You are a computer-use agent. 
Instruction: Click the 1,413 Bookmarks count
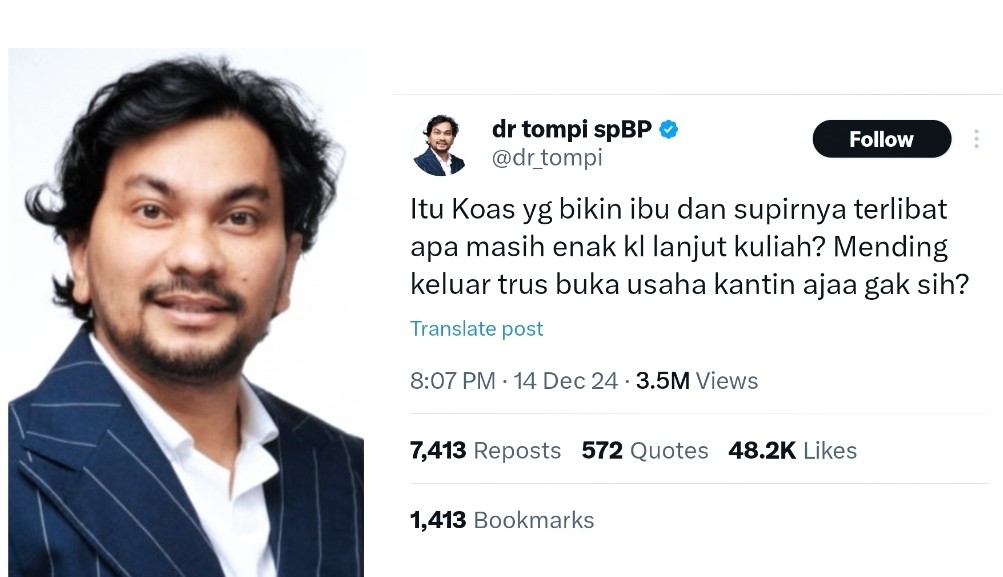point(502,520)
